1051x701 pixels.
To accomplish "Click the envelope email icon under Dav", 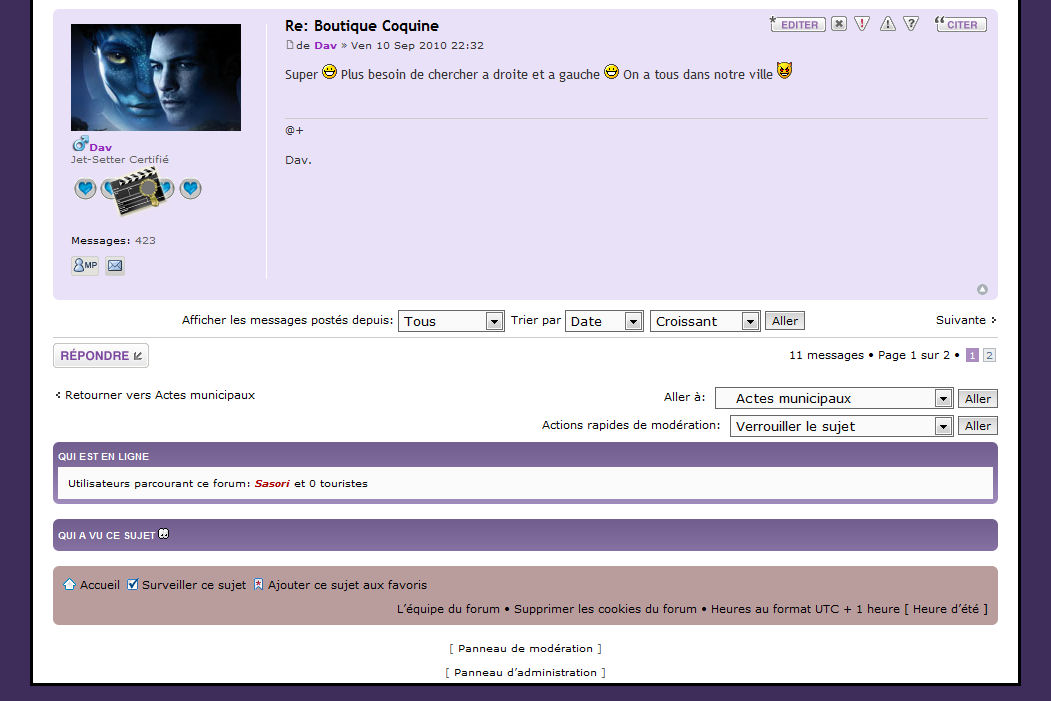I will [115, 266].
